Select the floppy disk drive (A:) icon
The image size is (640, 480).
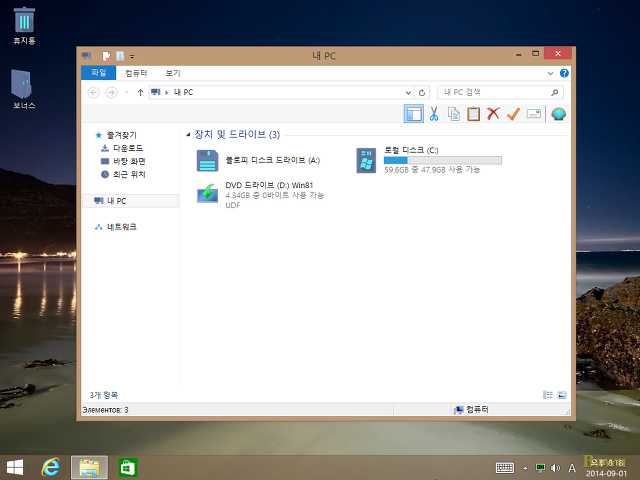207,160
